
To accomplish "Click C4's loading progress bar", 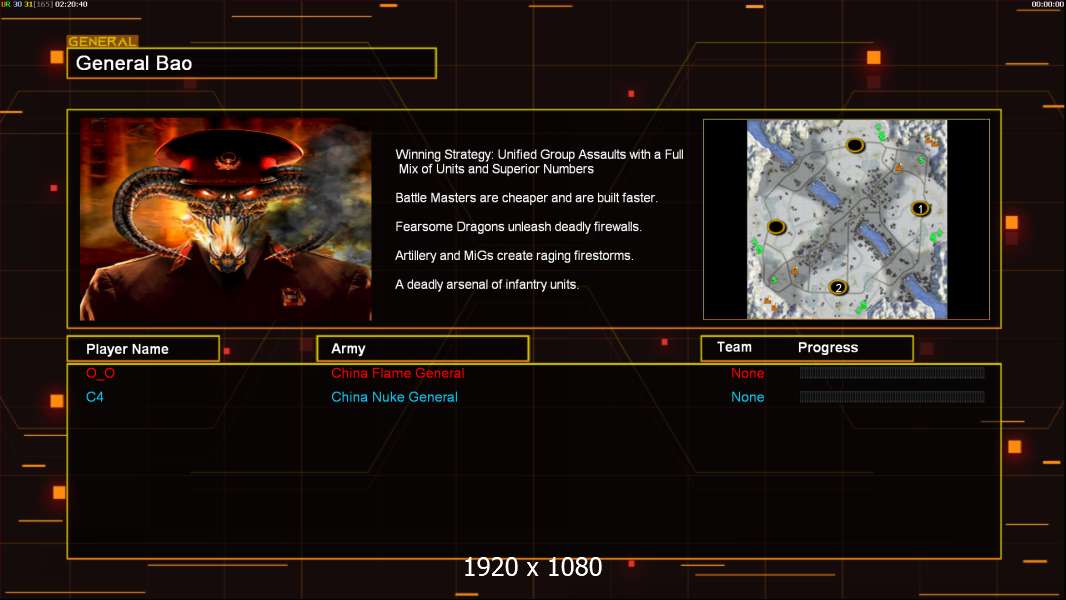I will pyautogui.click(x=891, y=397).
